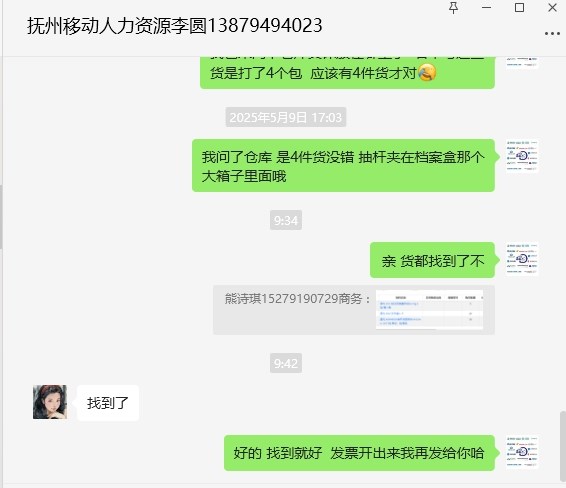Maximize the chat window
The height and width of the screenshot is (488, 566).
519,8
